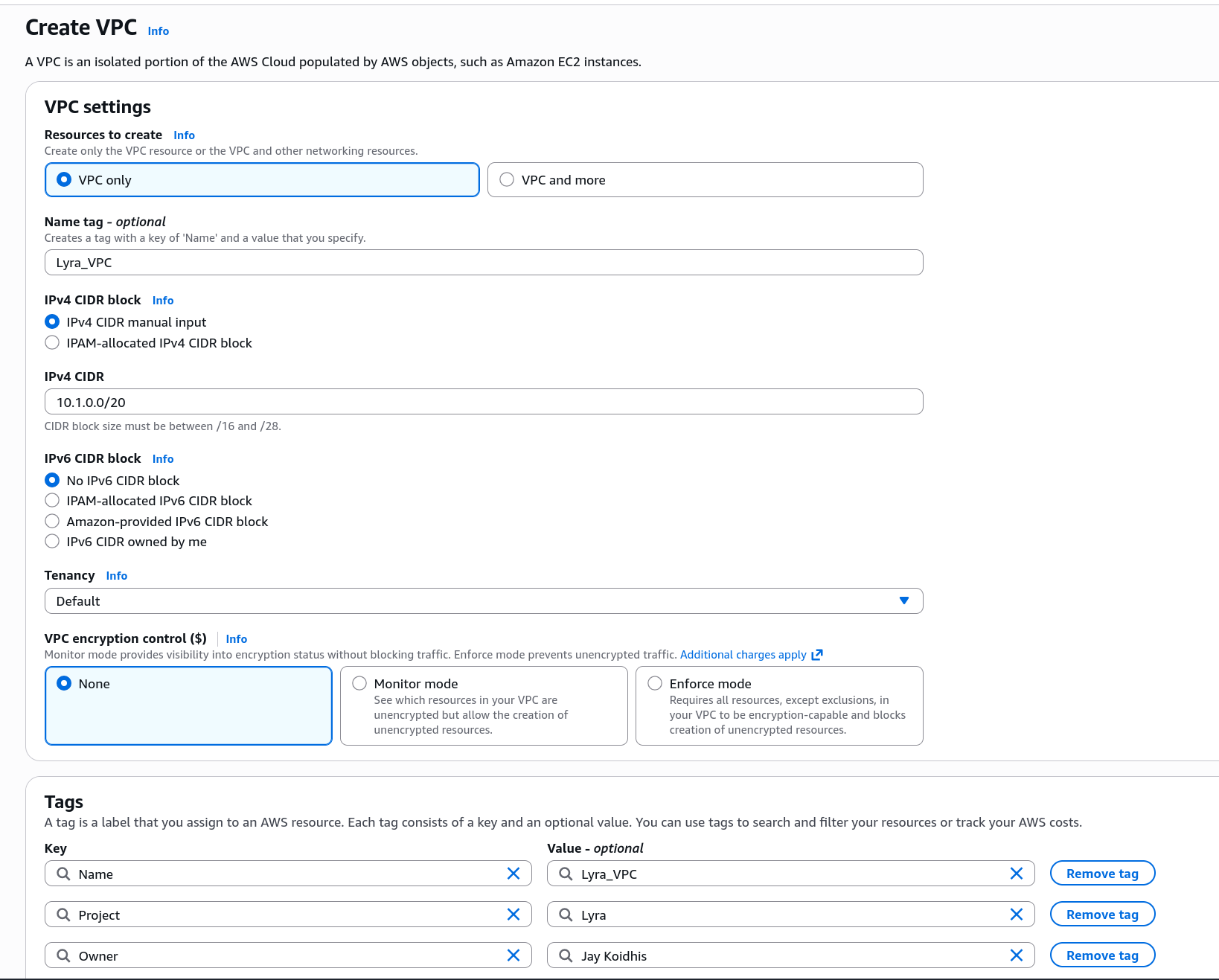The height and width of the screenshot is (980, 1219).
Task: Remove the Owner tag
Action: coord(1102,955)
